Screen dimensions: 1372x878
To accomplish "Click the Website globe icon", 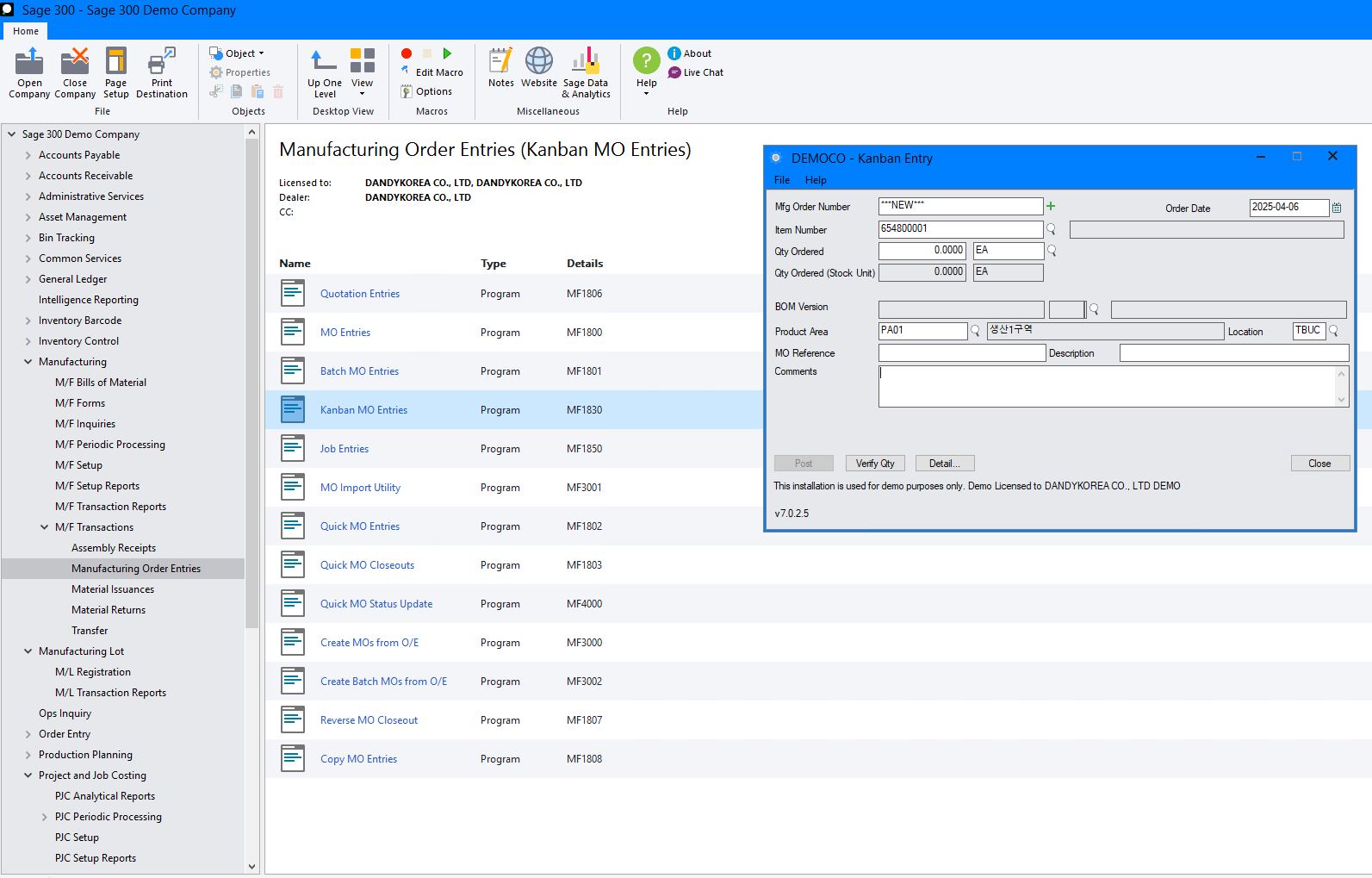I will tap(539, 61).
